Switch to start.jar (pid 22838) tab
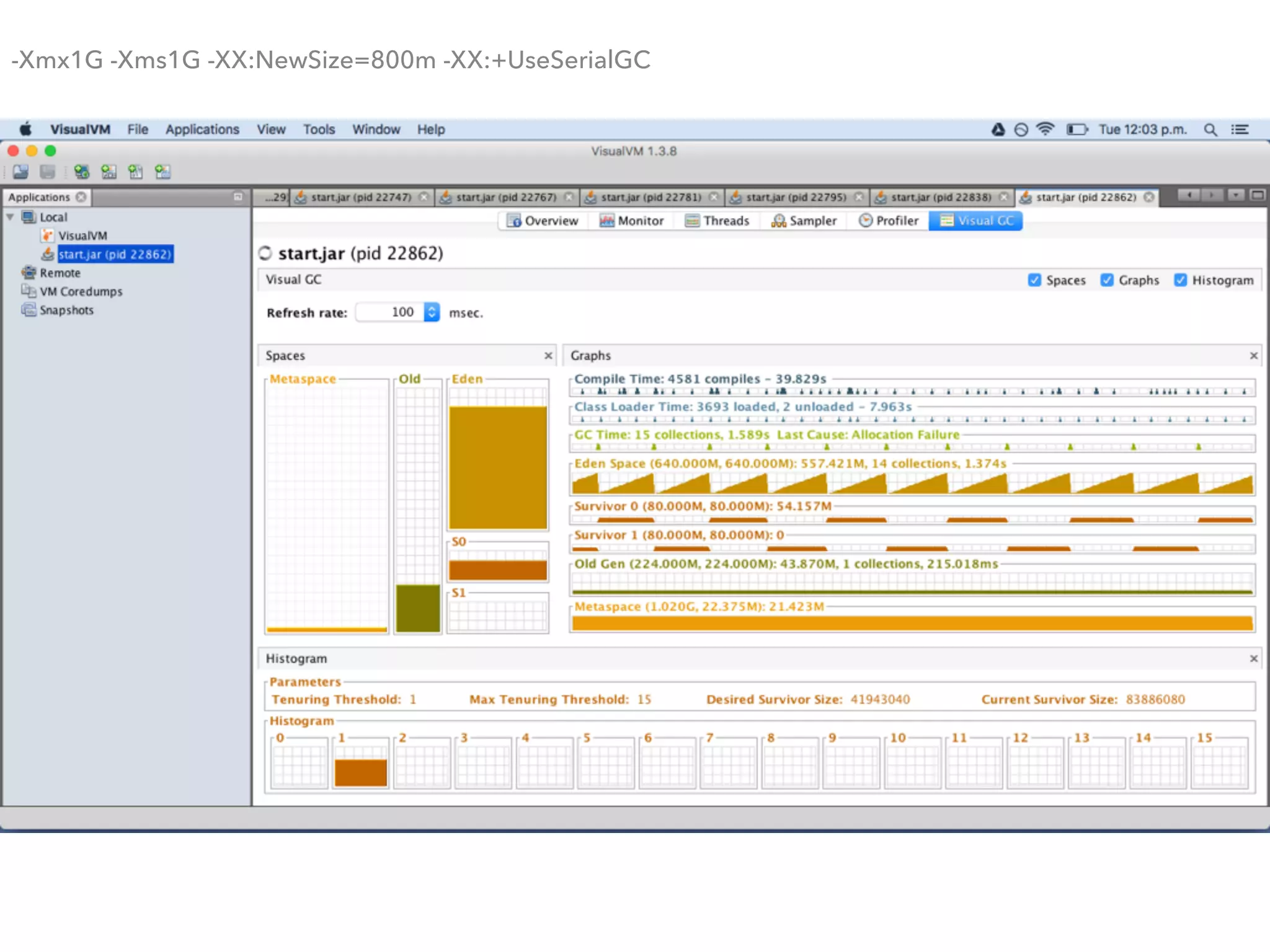Screen dimensions: 1270x952 click(941, 197)
